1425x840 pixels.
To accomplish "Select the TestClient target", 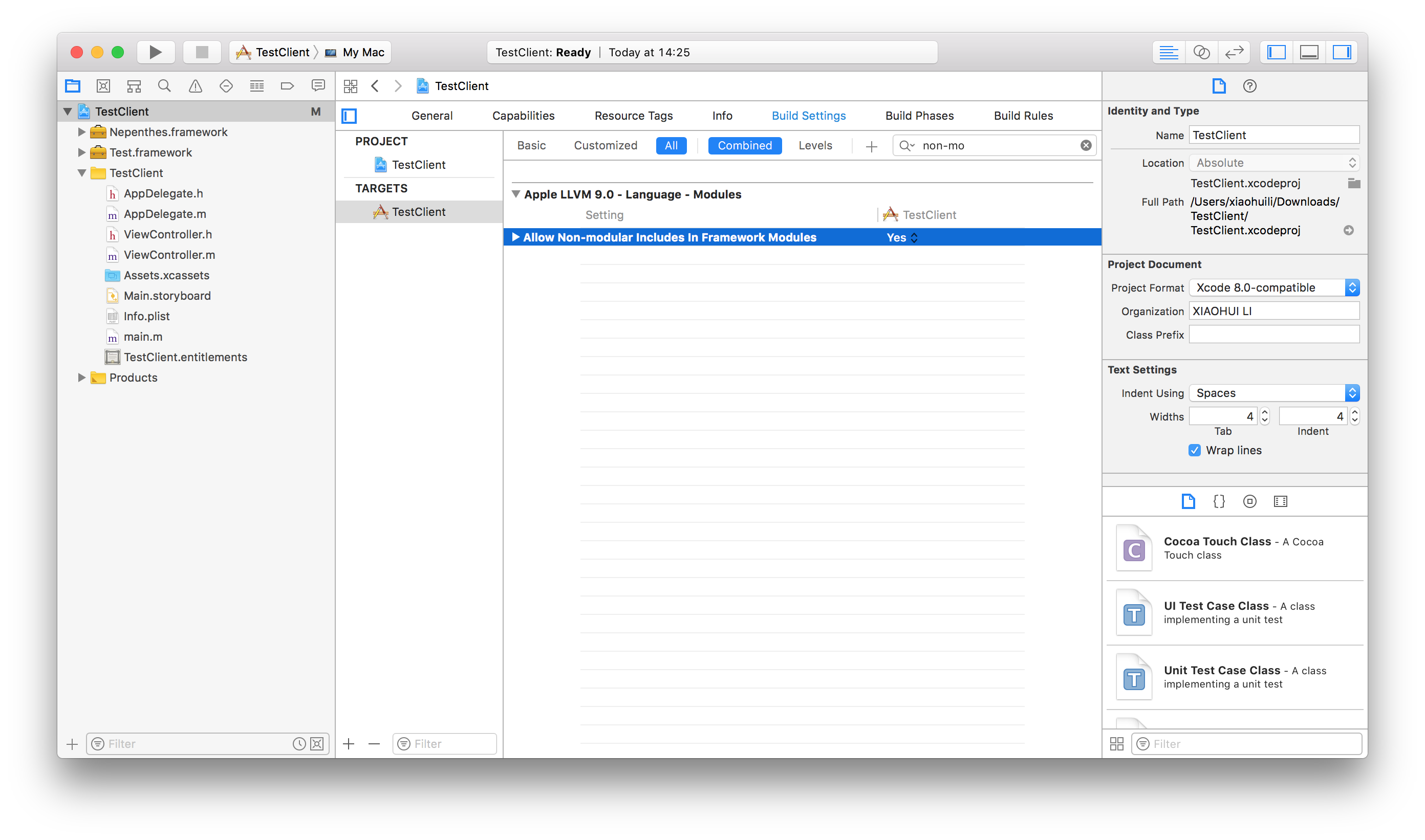I will tap(419, 212).
